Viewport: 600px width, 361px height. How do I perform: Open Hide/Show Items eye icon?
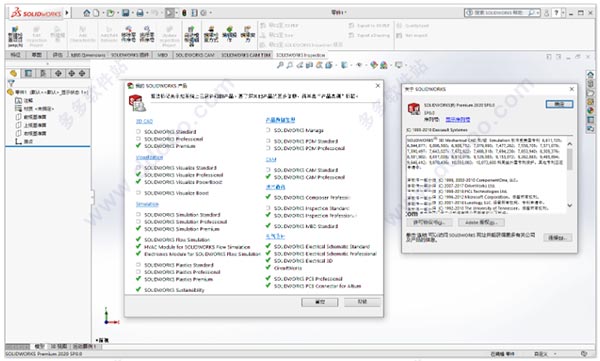pos(359,65)
